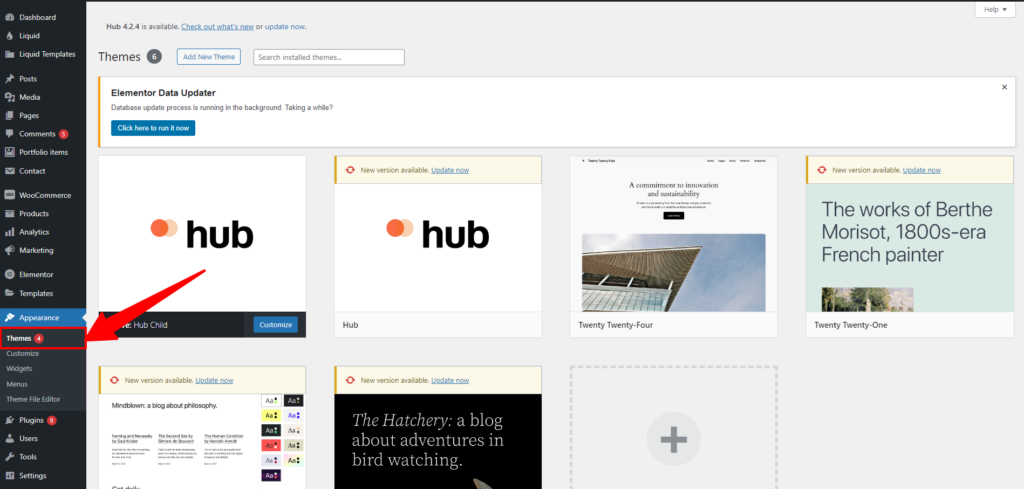Viewport: 1024px width, 489px height.
Task: Click the 'Twenty Twenty-Four' theme name
Action: pos(615,324)
